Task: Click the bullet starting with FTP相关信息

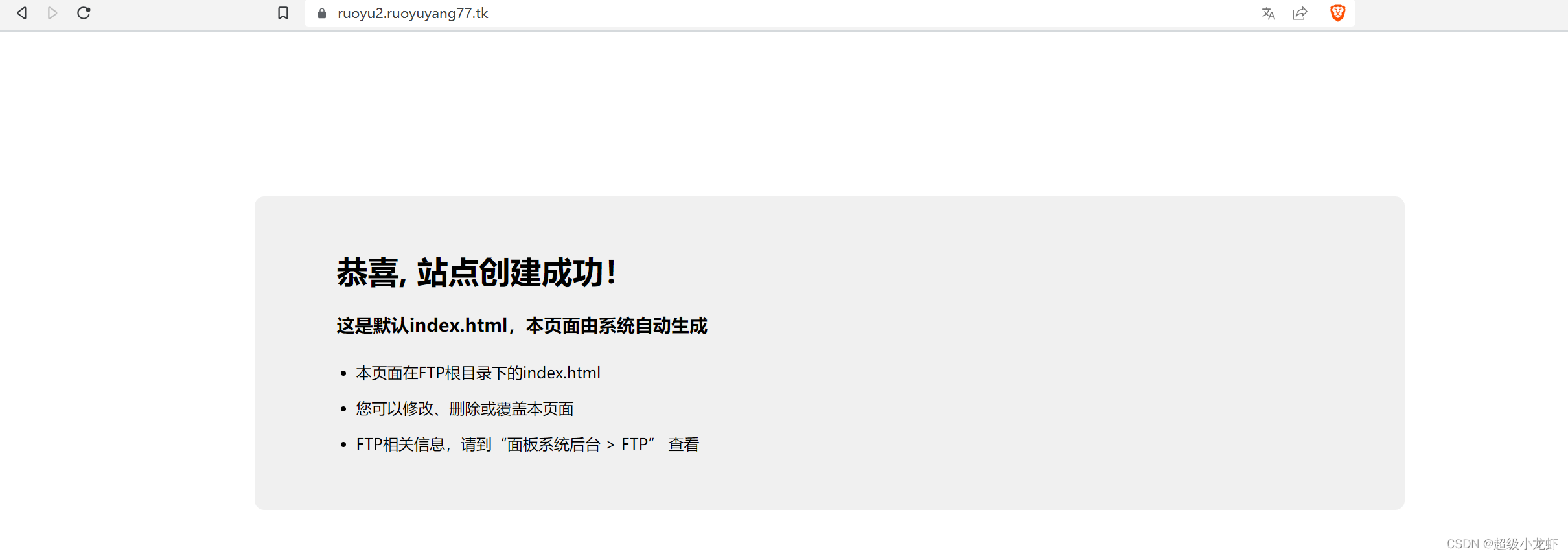Action: [x=527, y=445]
